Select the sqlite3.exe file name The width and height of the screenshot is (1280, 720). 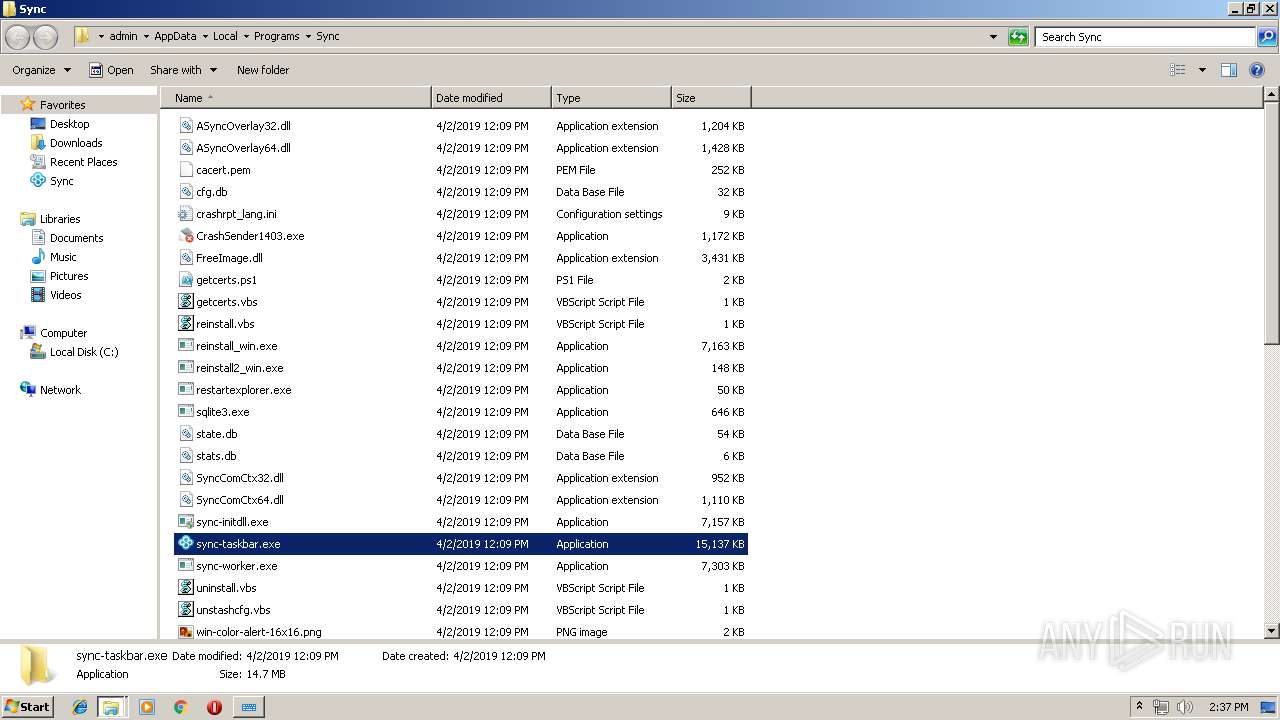[222, 412]
